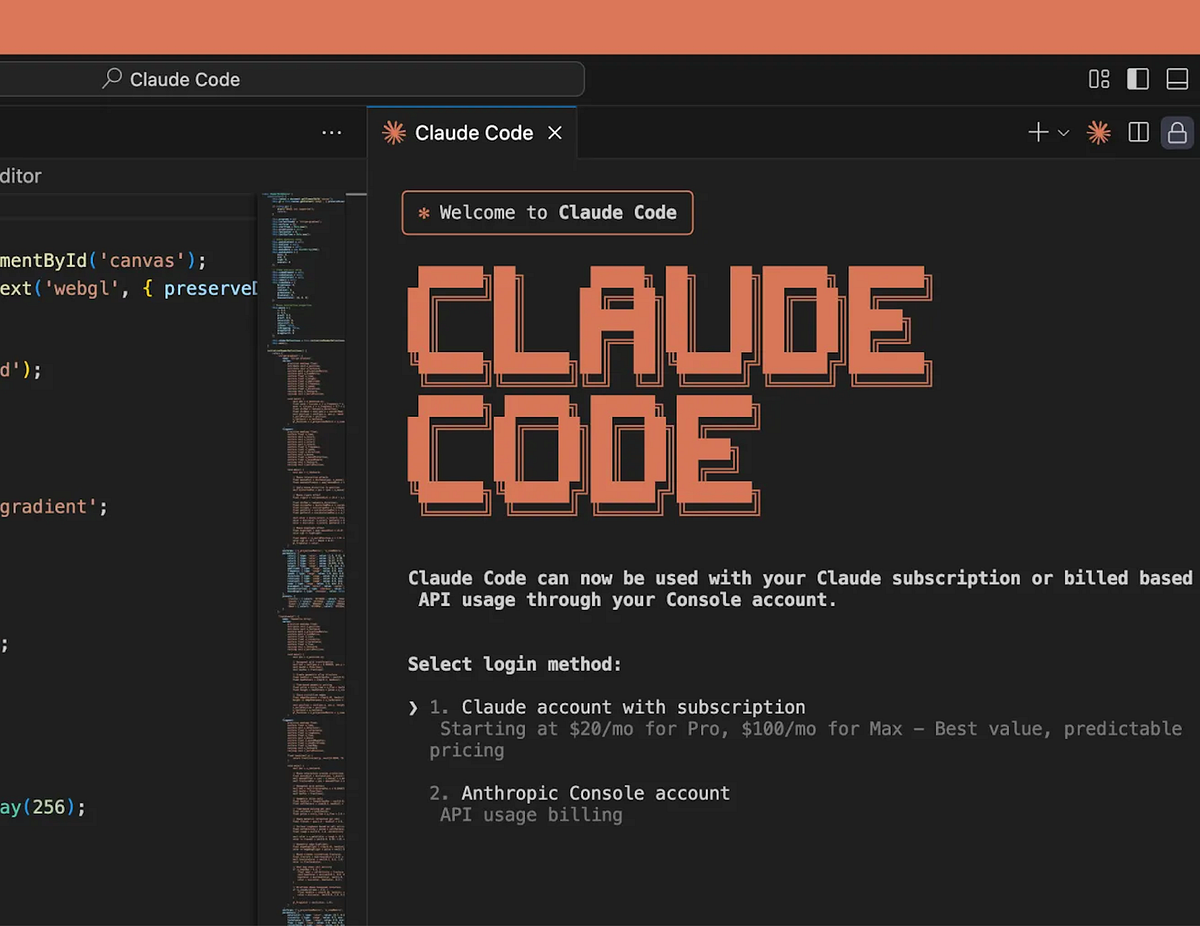Toggle the bottom panel icon
Screen dimensions: 1200x926
coord(1177,79)
